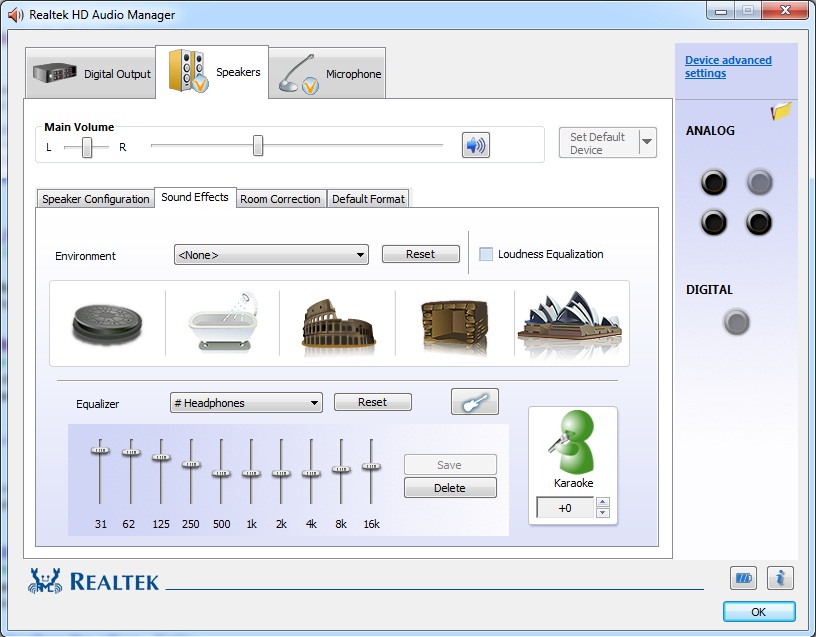The width and height of the screenshot is (816, 637).
Task: Switch to the Microphone device tab
Action: 327,73
